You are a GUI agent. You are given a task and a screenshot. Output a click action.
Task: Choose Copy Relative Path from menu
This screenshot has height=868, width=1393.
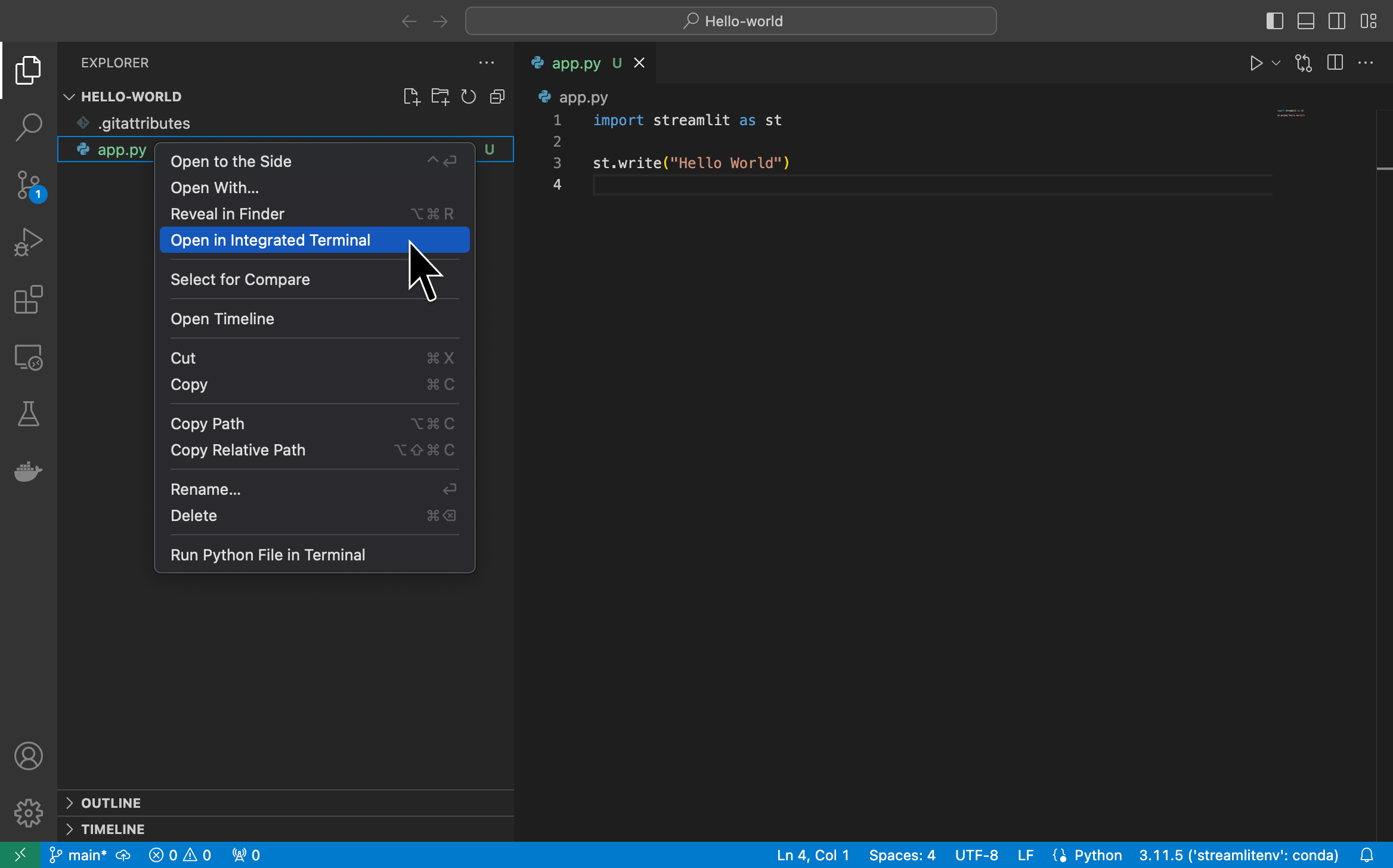click(x=238, y=450)
